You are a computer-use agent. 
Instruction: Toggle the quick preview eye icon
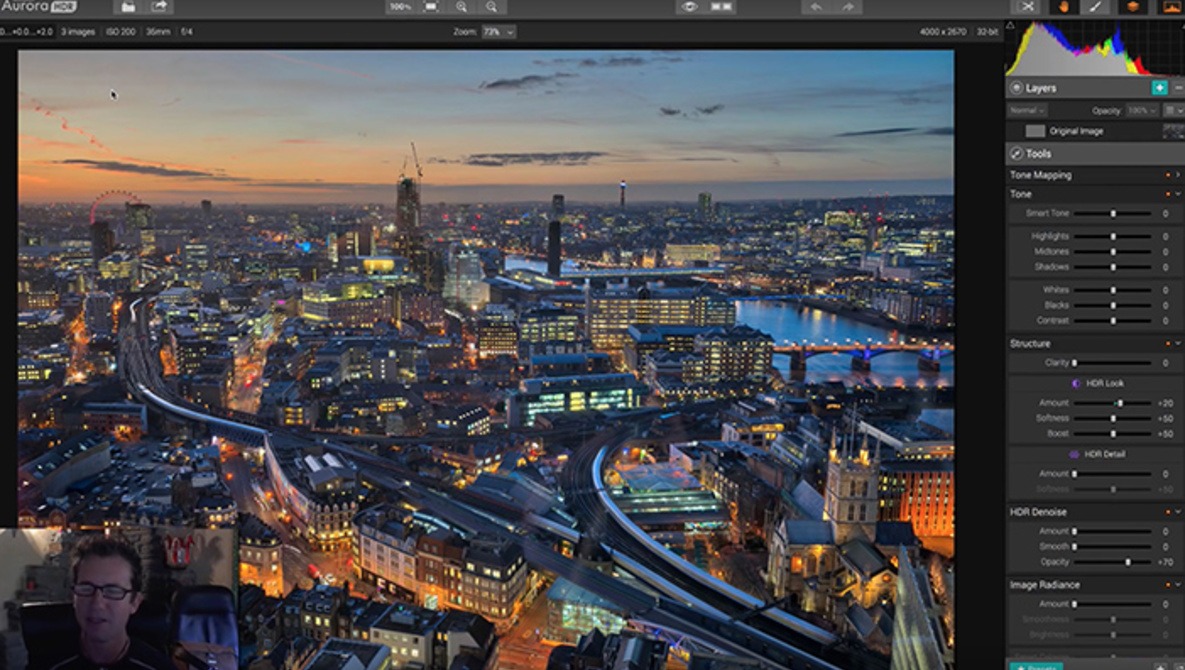689,7
